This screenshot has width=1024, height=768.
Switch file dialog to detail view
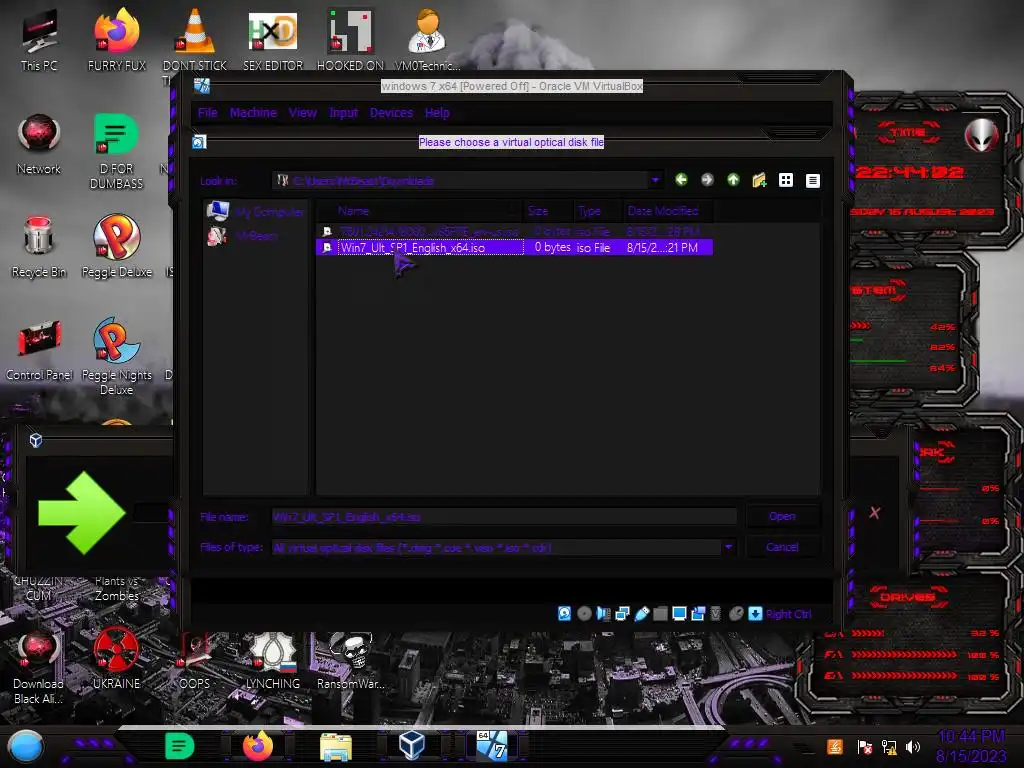point(812,180)
